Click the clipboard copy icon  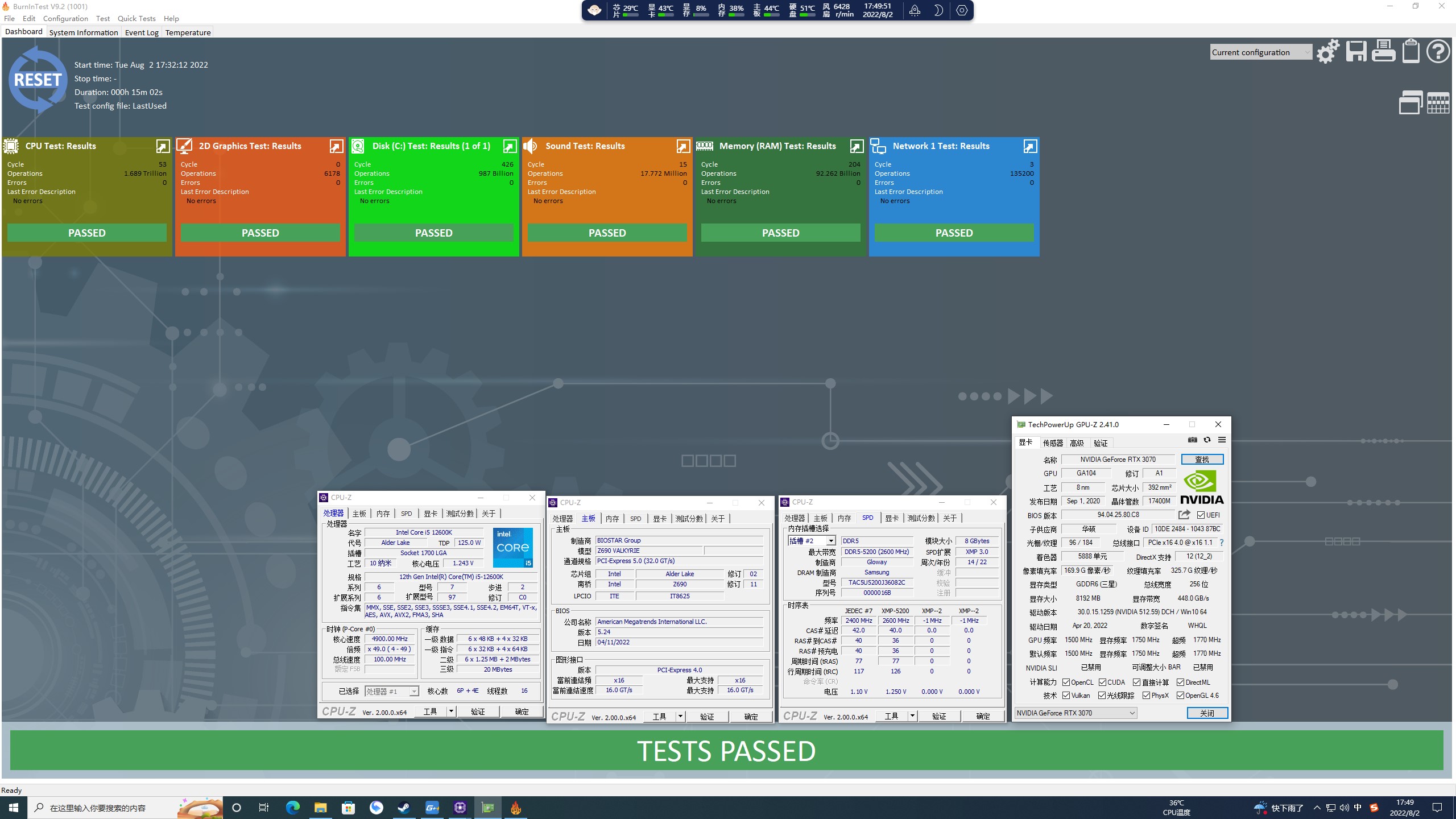1410,51
